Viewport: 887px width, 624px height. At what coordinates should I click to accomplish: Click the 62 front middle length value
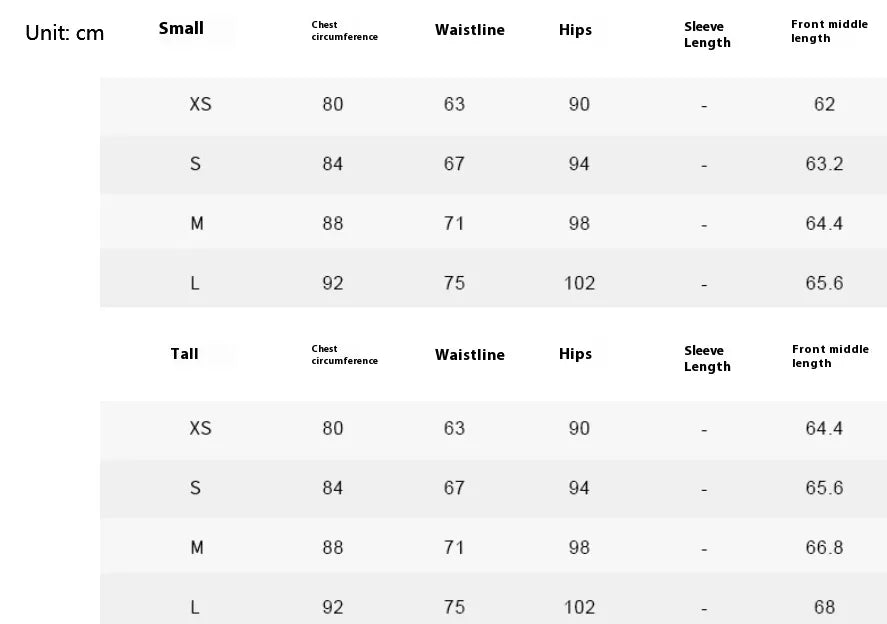point(824,104)
